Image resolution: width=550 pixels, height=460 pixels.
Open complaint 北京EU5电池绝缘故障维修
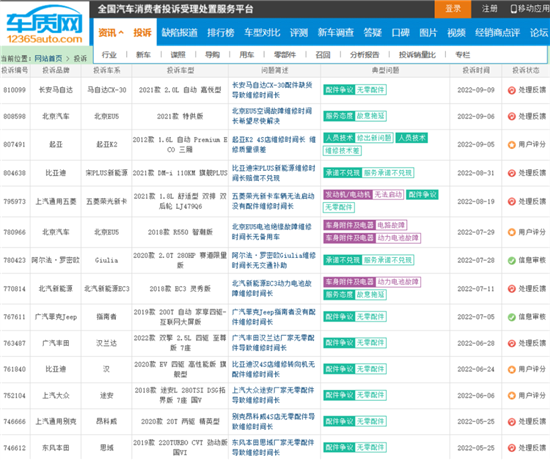pos(271,232)
